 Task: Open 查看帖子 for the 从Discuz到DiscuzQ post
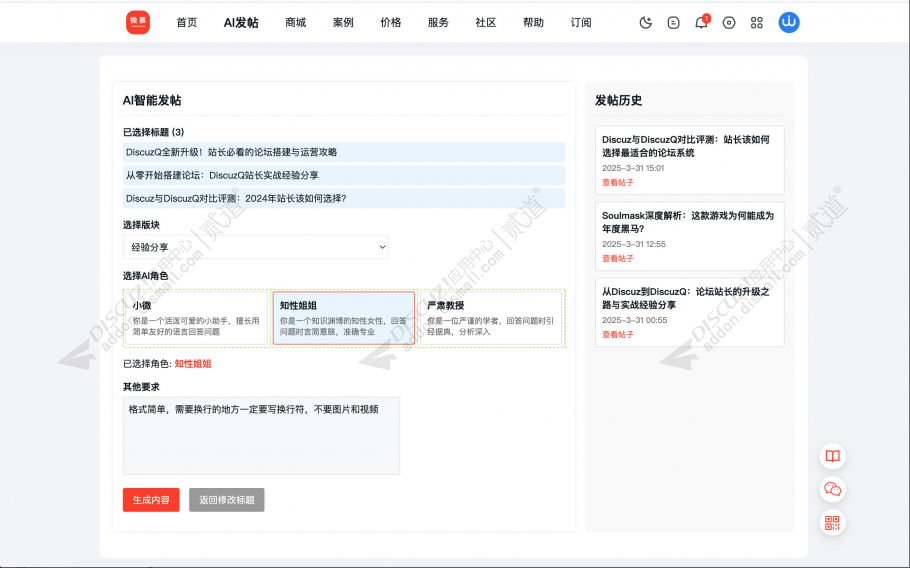point(618,334)
